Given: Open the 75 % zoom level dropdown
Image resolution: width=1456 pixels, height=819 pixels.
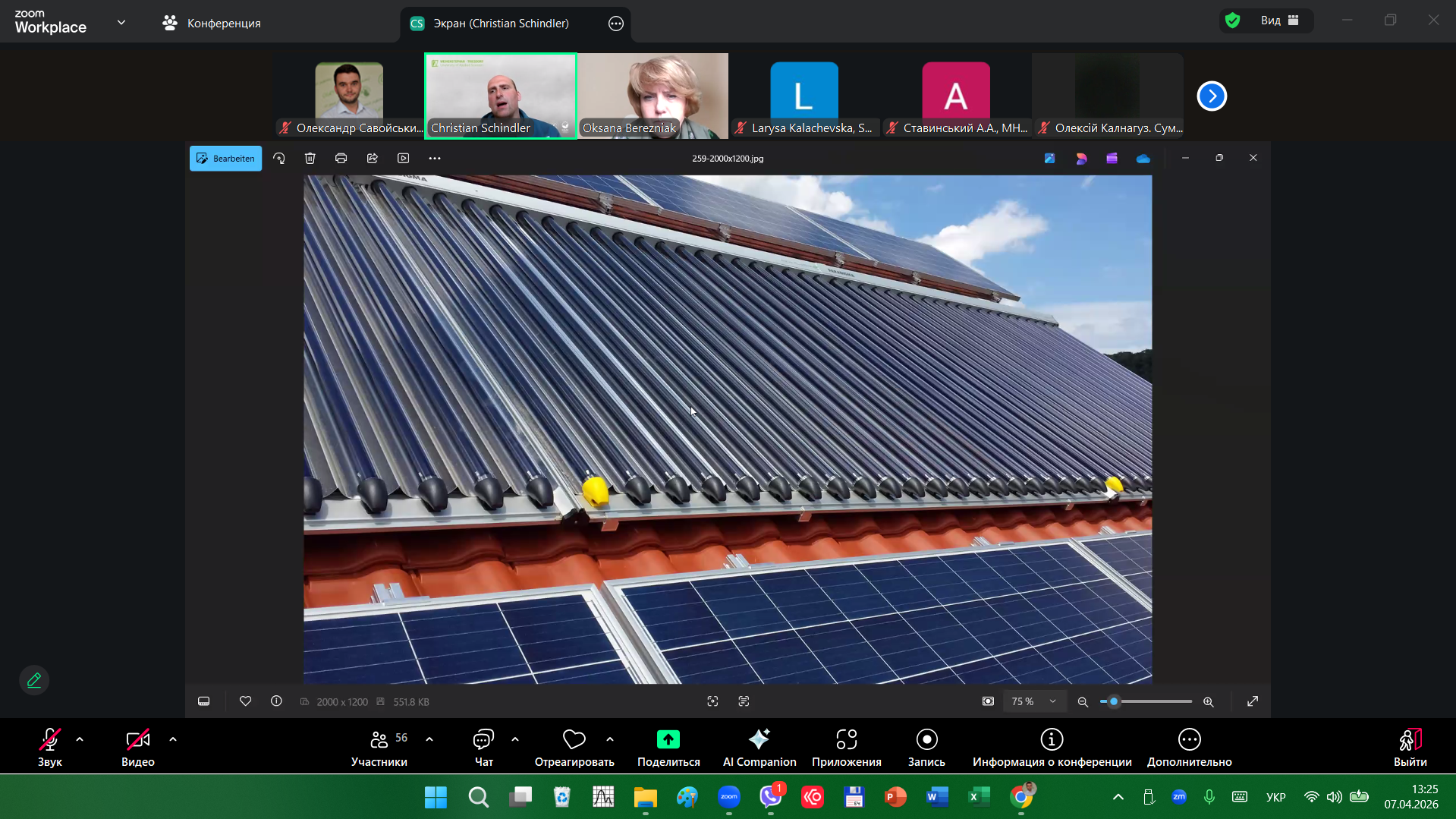Looking at the screenshot, I should [x=1033, y=701].
